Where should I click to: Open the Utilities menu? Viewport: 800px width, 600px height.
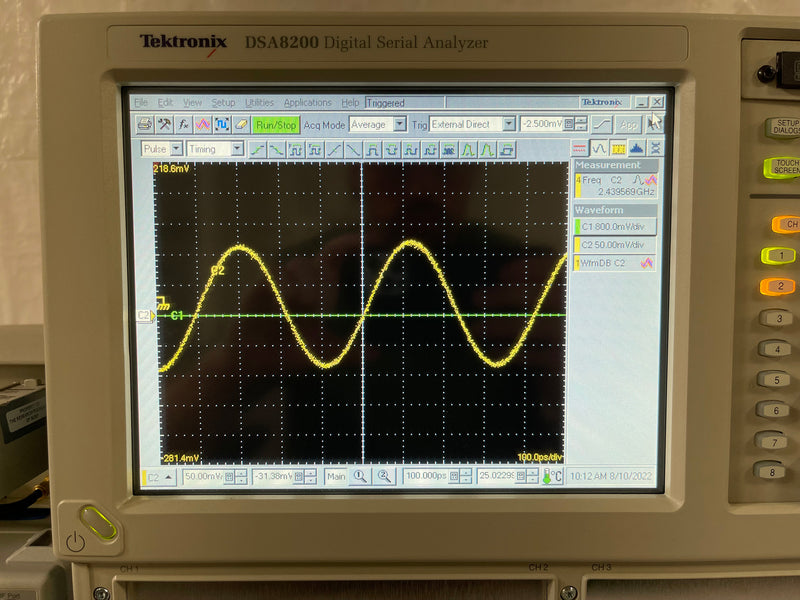[259, 103]
